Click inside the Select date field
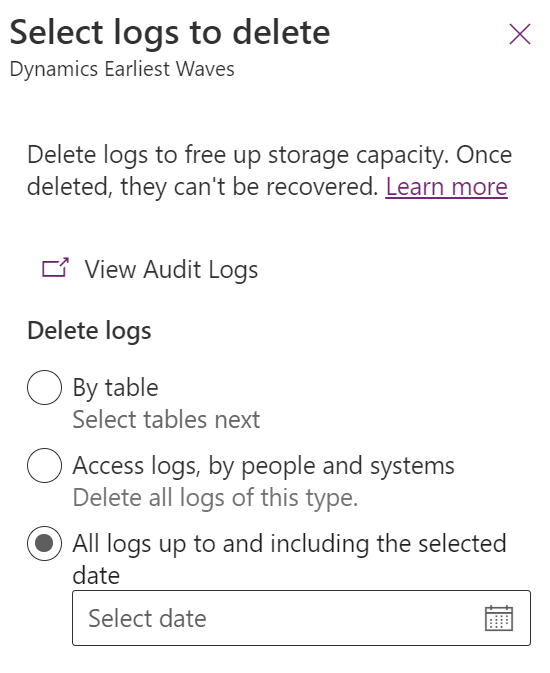This screenshot has height=673, width=550. [301, 618]
